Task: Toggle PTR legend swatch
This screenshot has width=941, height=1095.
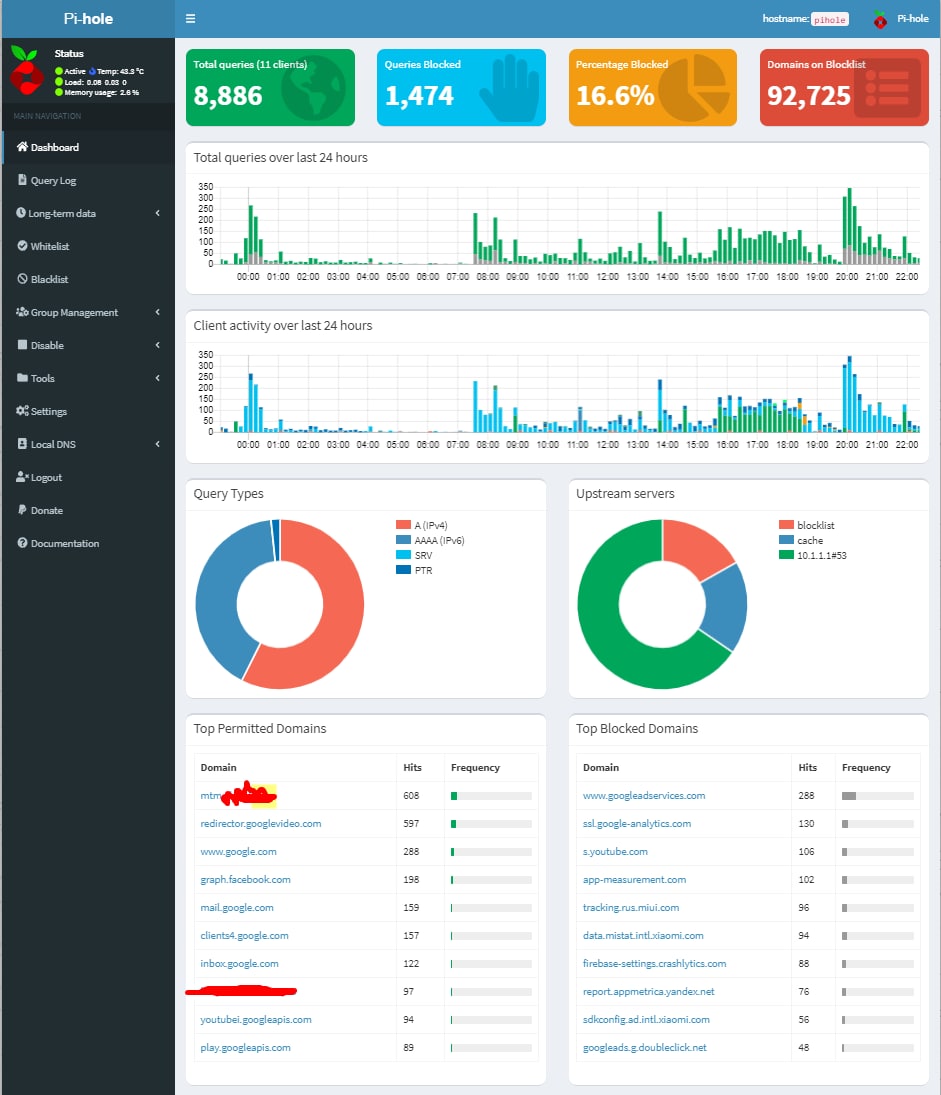Action: (x=403, y=570)
